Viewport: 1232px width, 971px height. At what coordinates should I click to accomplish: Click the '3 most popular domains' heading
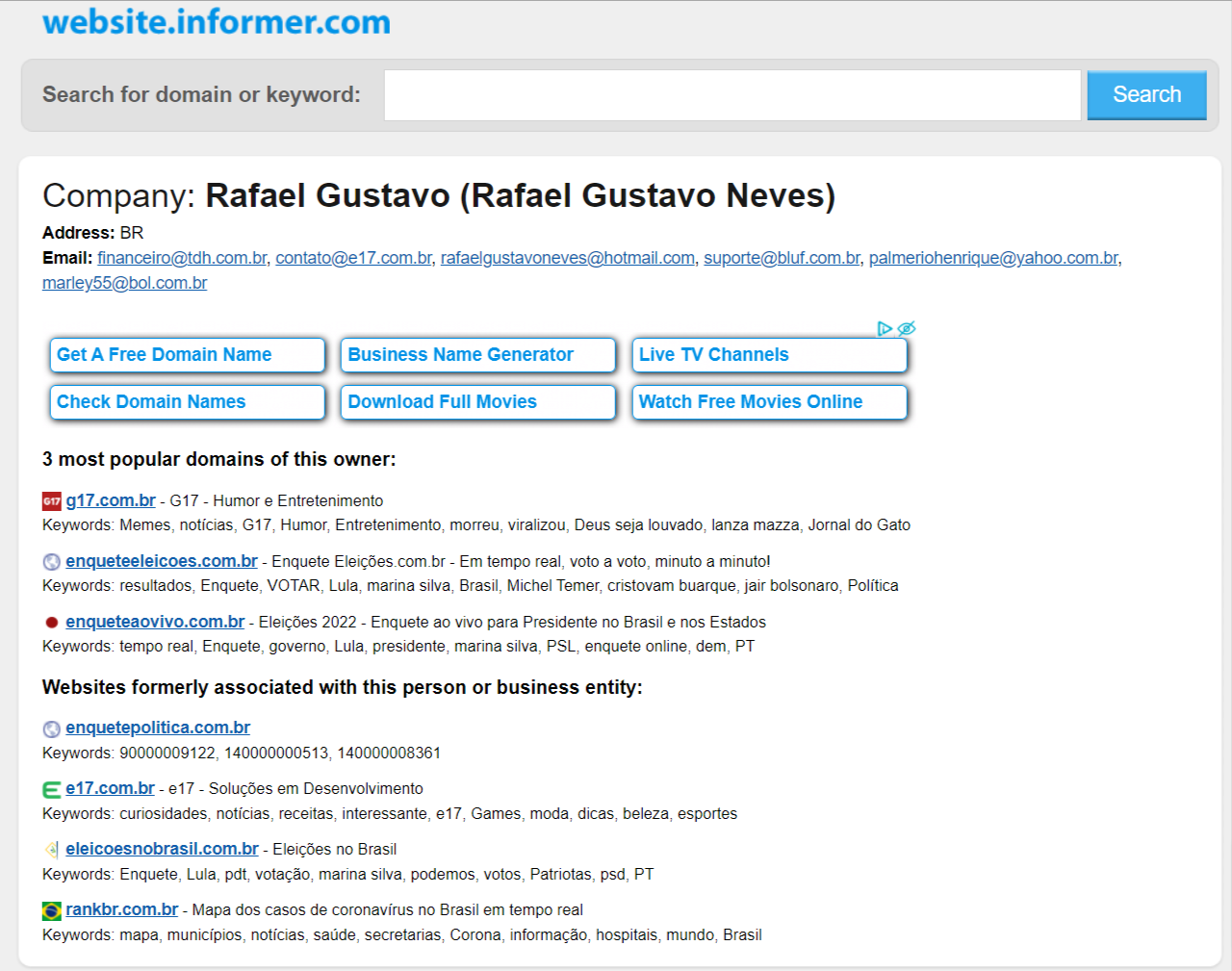pyautogui.click(x=219, y=459)
